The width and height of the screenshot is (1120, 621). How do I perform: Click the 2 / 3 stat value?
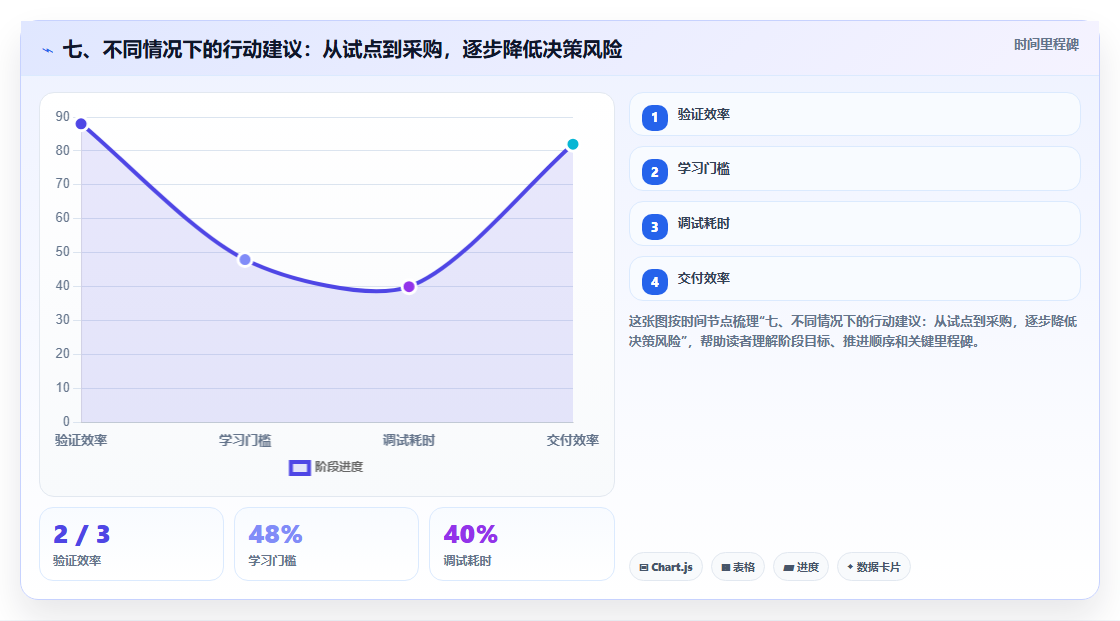81,535
